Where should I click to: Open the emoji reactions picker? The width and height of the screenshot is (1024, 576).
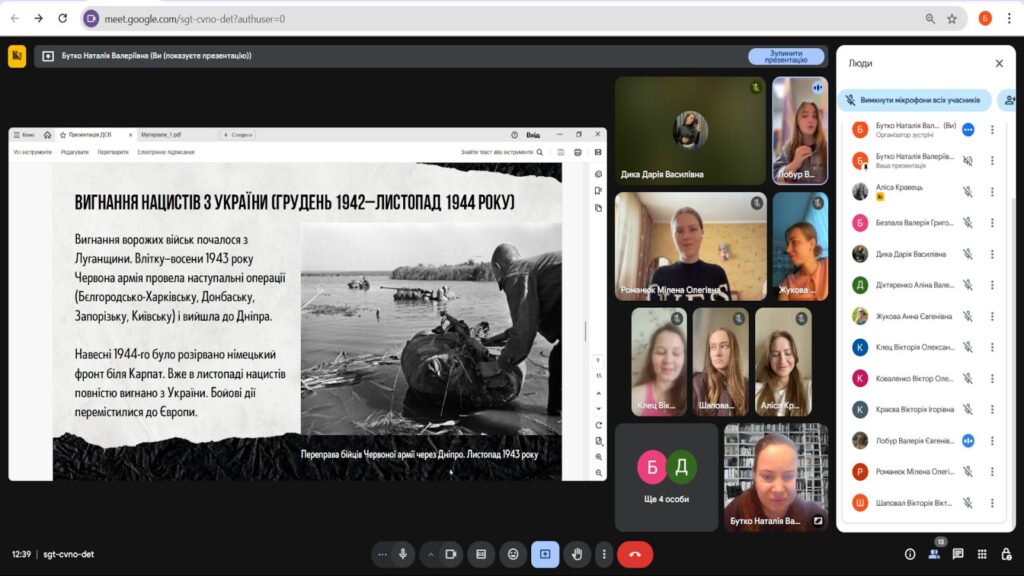pyautogui.click(x=513, y=554)
